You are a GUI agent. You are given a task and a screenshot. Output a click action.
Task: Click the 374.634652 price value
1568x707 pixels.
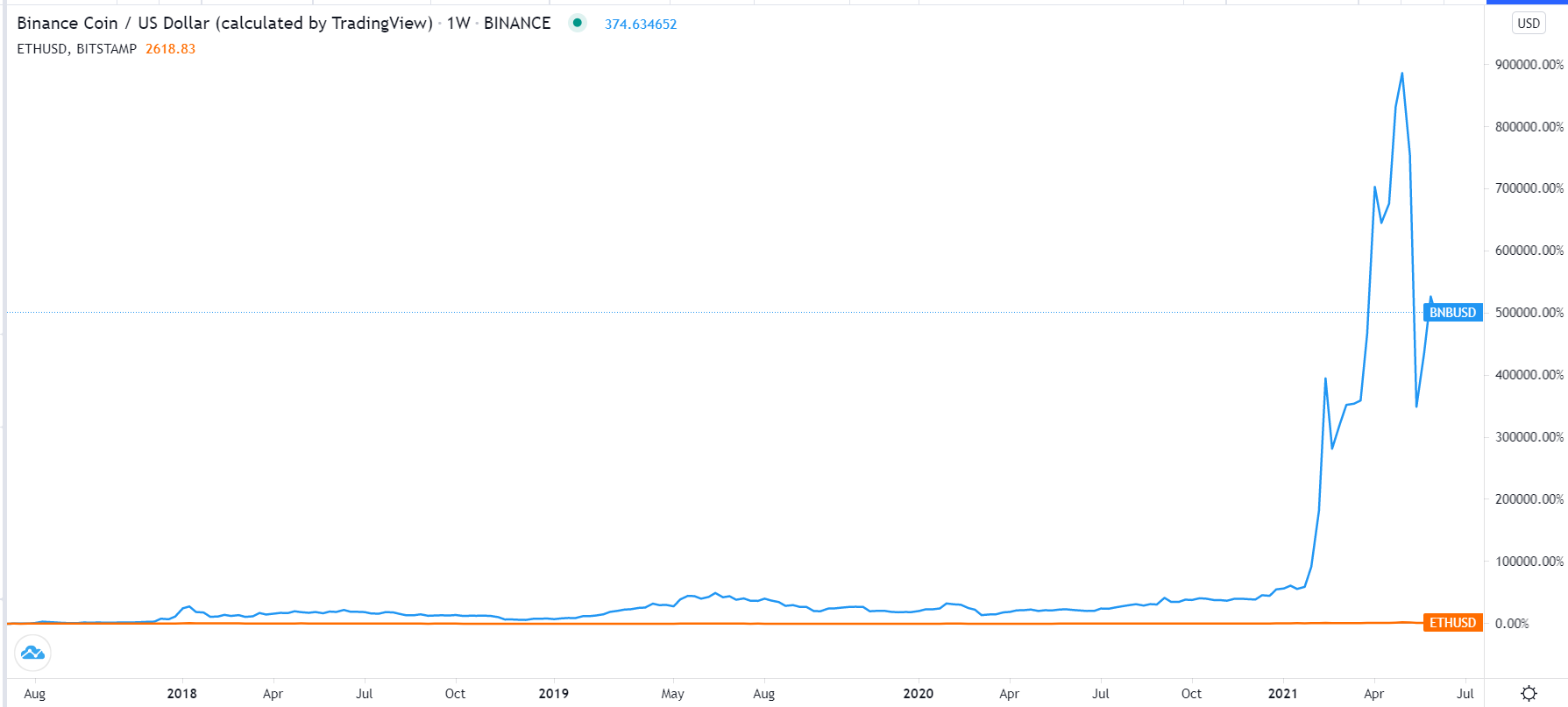641,25
